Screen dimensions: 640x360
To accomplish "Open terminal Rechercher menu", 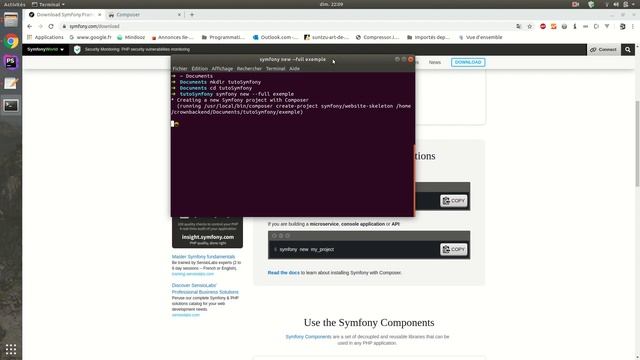I will pyautogui.click(x=249, y=69).
